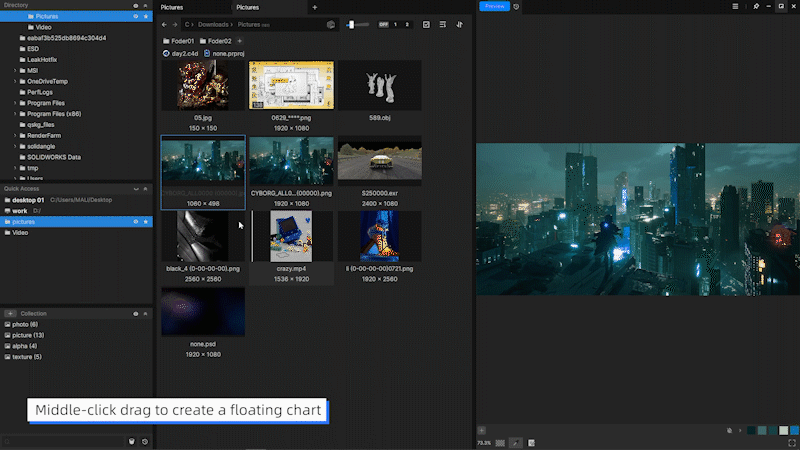Toggle the eye icon on the pictures quick access row
800x450 pixels.
tap(136, 222)
